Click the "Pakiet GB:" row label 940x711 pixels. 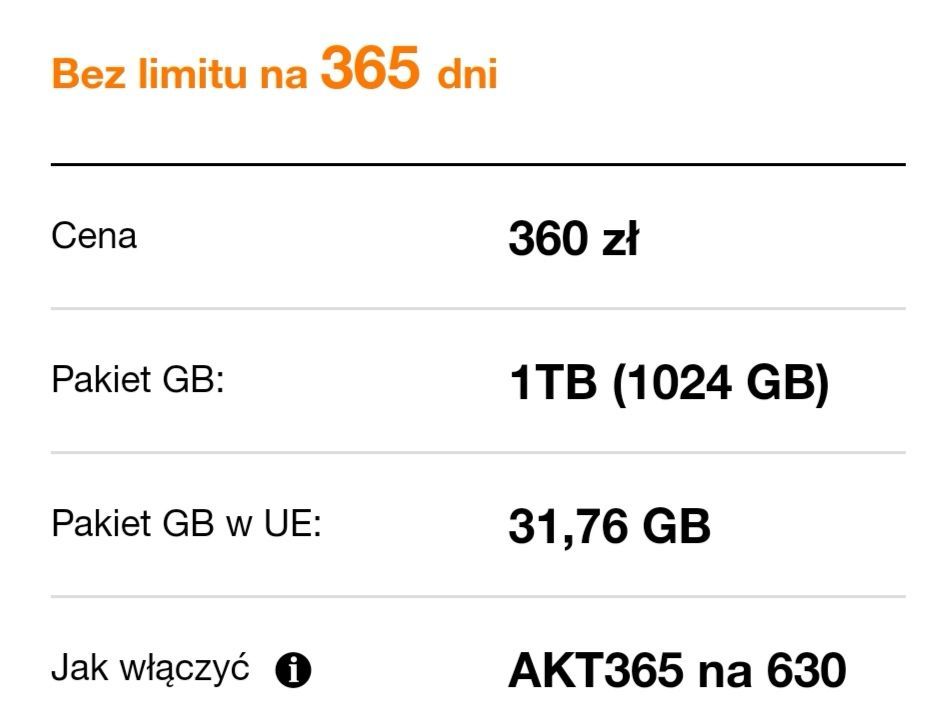pos(137,381)
